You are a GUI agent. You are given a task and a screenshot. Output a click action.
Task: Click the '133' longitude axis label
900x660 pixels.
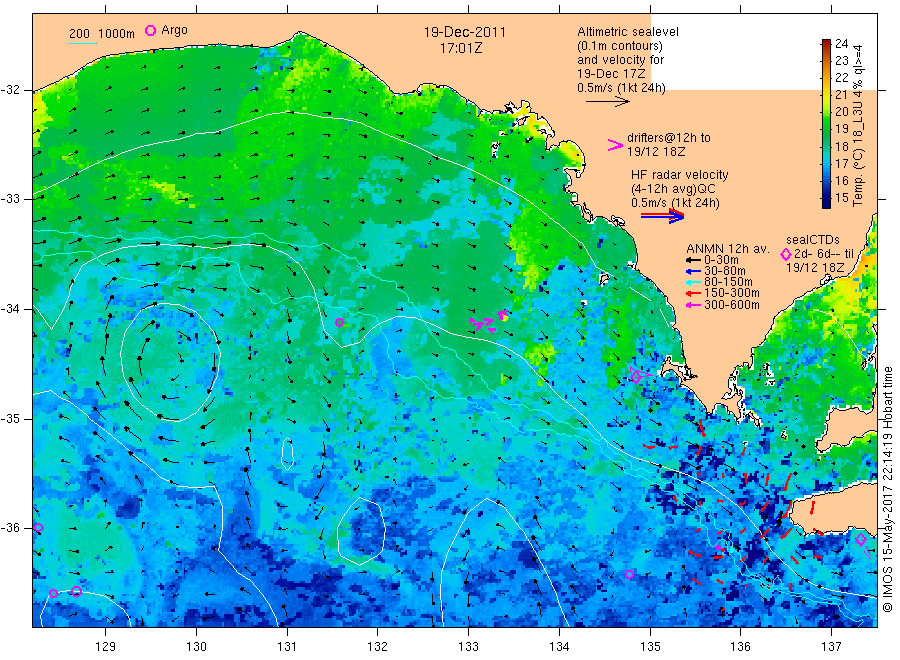coord(468,647)
